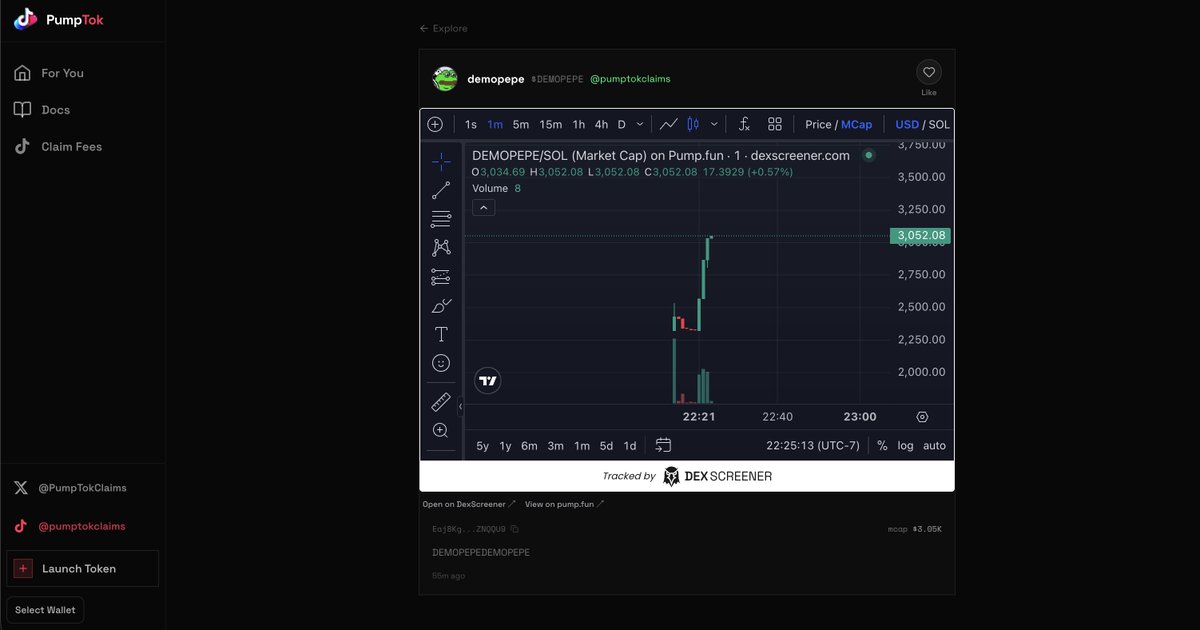Select the 1m chart interval

[495, 125]
